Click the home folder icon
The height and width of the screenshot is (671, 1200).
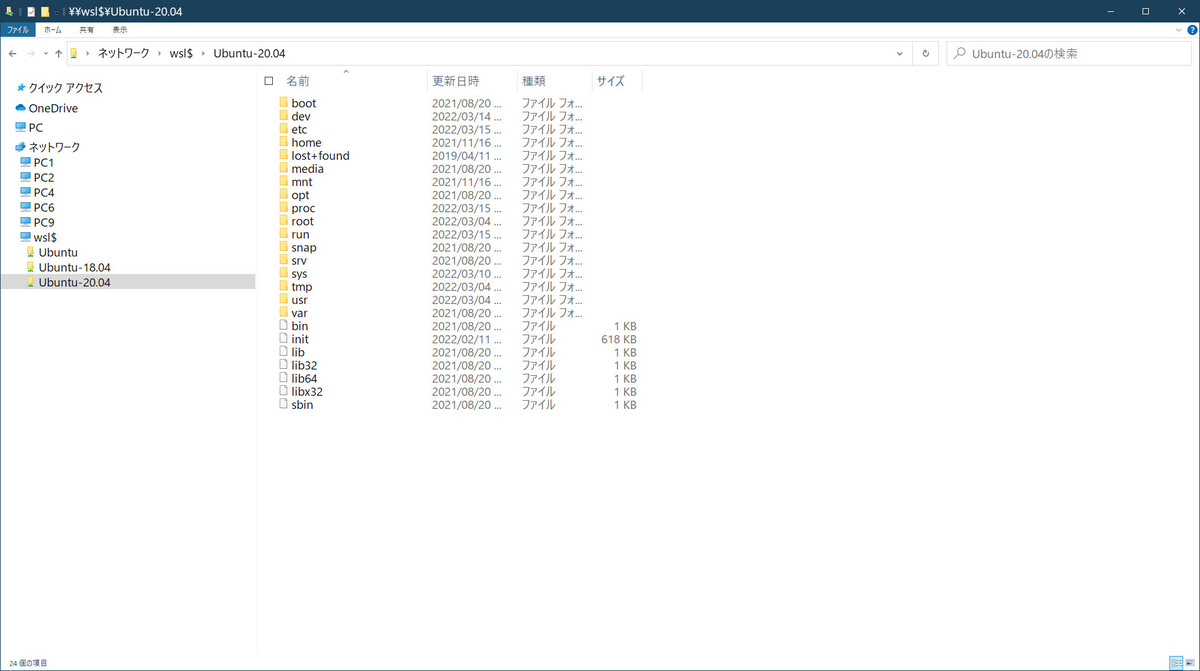point(284,142)
